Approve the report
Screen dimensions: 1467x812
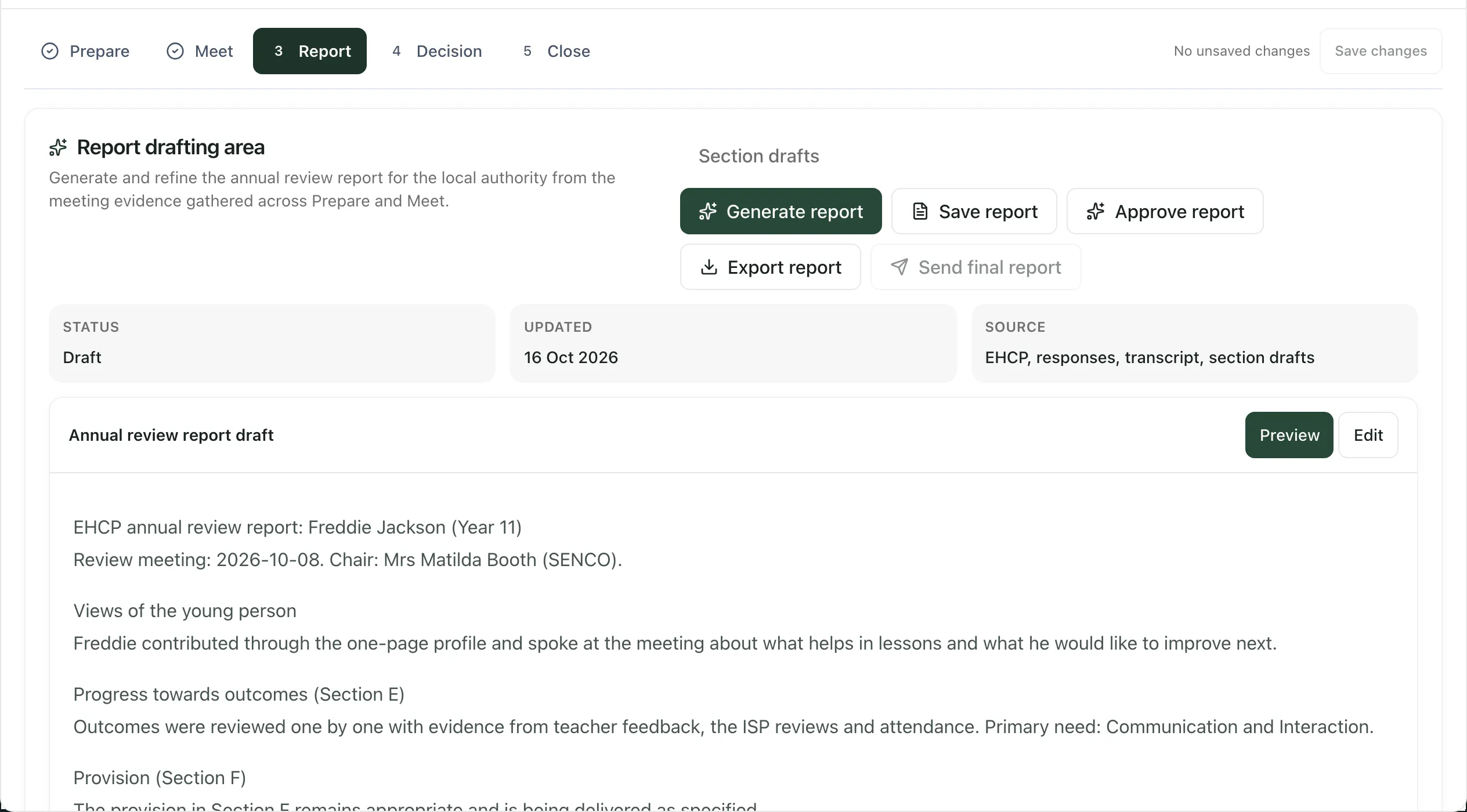(x=1165, y=211)
